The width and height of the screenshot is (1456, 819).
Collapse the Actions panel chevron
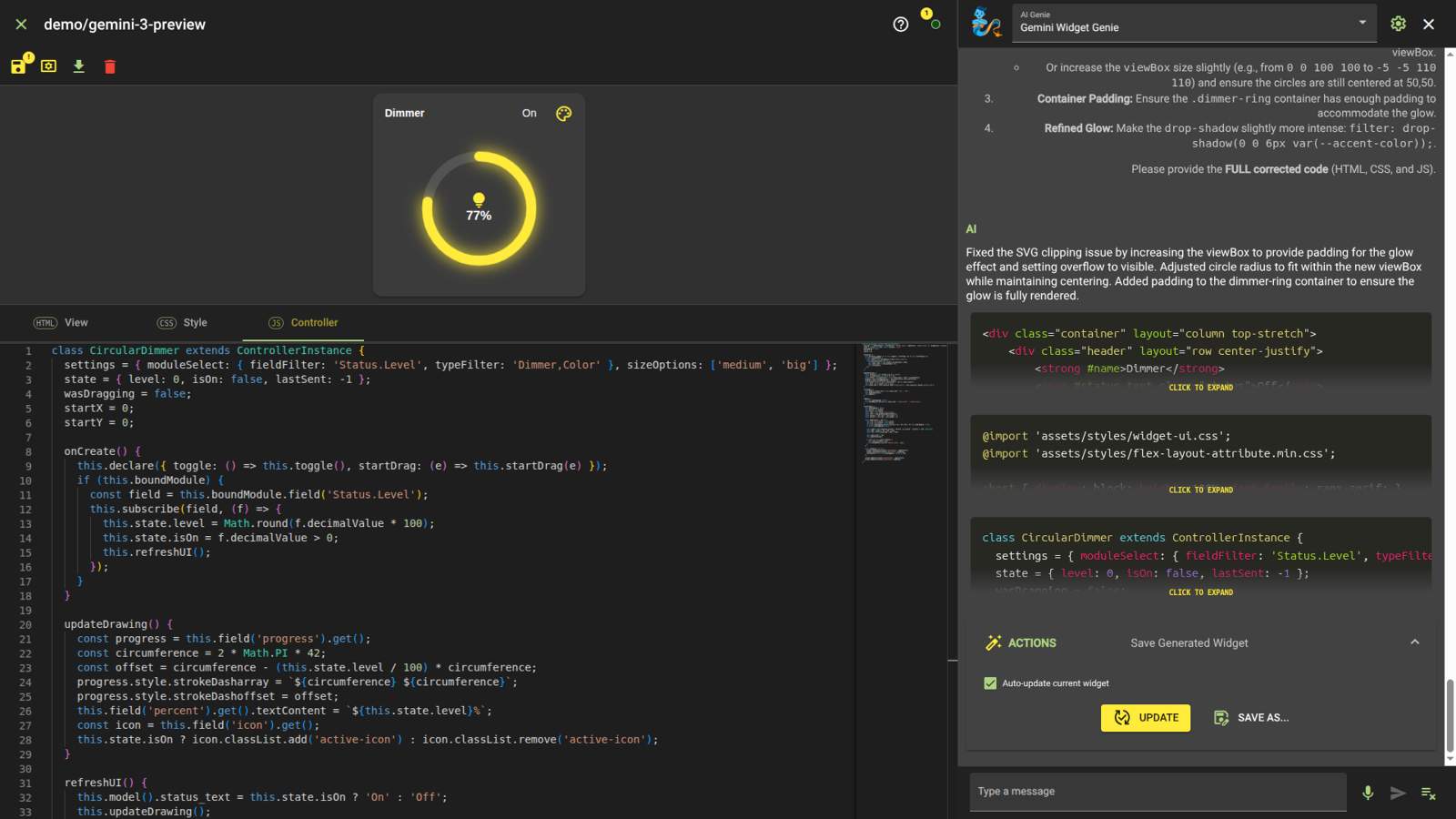[1414, 642]
